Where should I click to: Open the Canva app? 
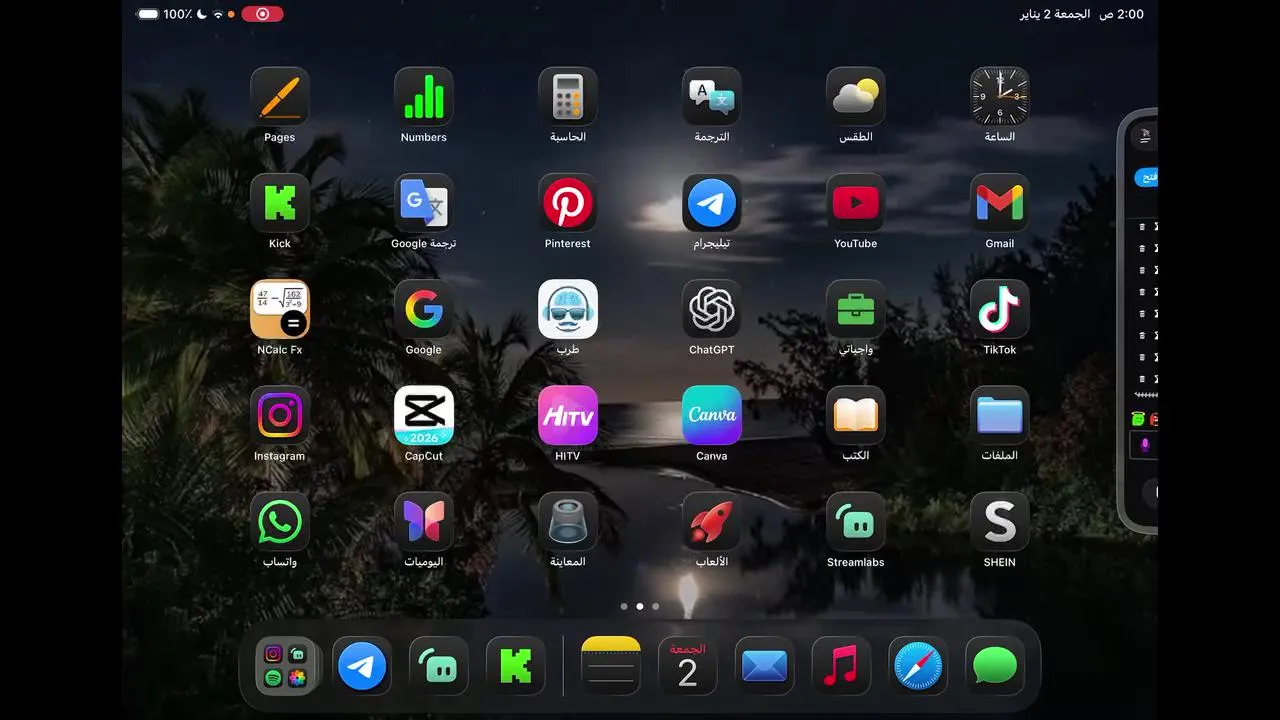[712, 415]
